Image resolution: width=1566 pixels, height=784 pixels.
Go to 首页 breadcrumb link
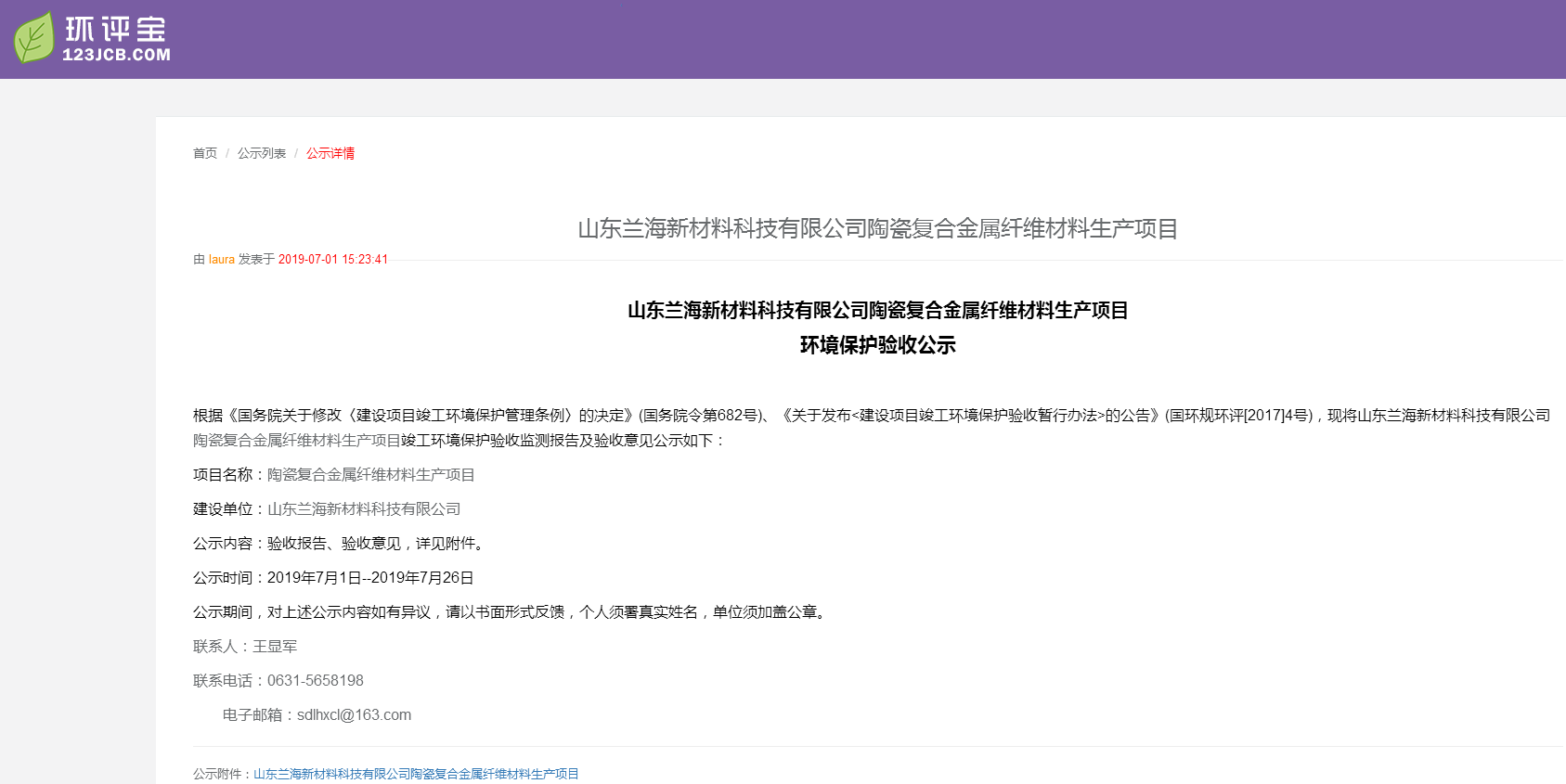tap(205, 153)
